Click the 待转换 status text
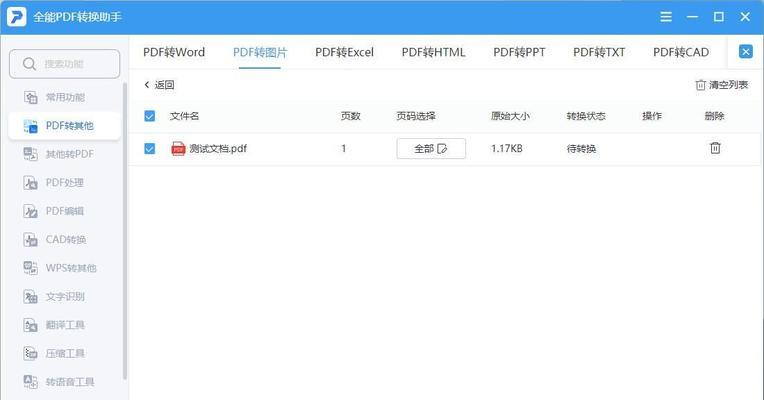764x400 pixels. pyautogui.click(x=581, y=149)
